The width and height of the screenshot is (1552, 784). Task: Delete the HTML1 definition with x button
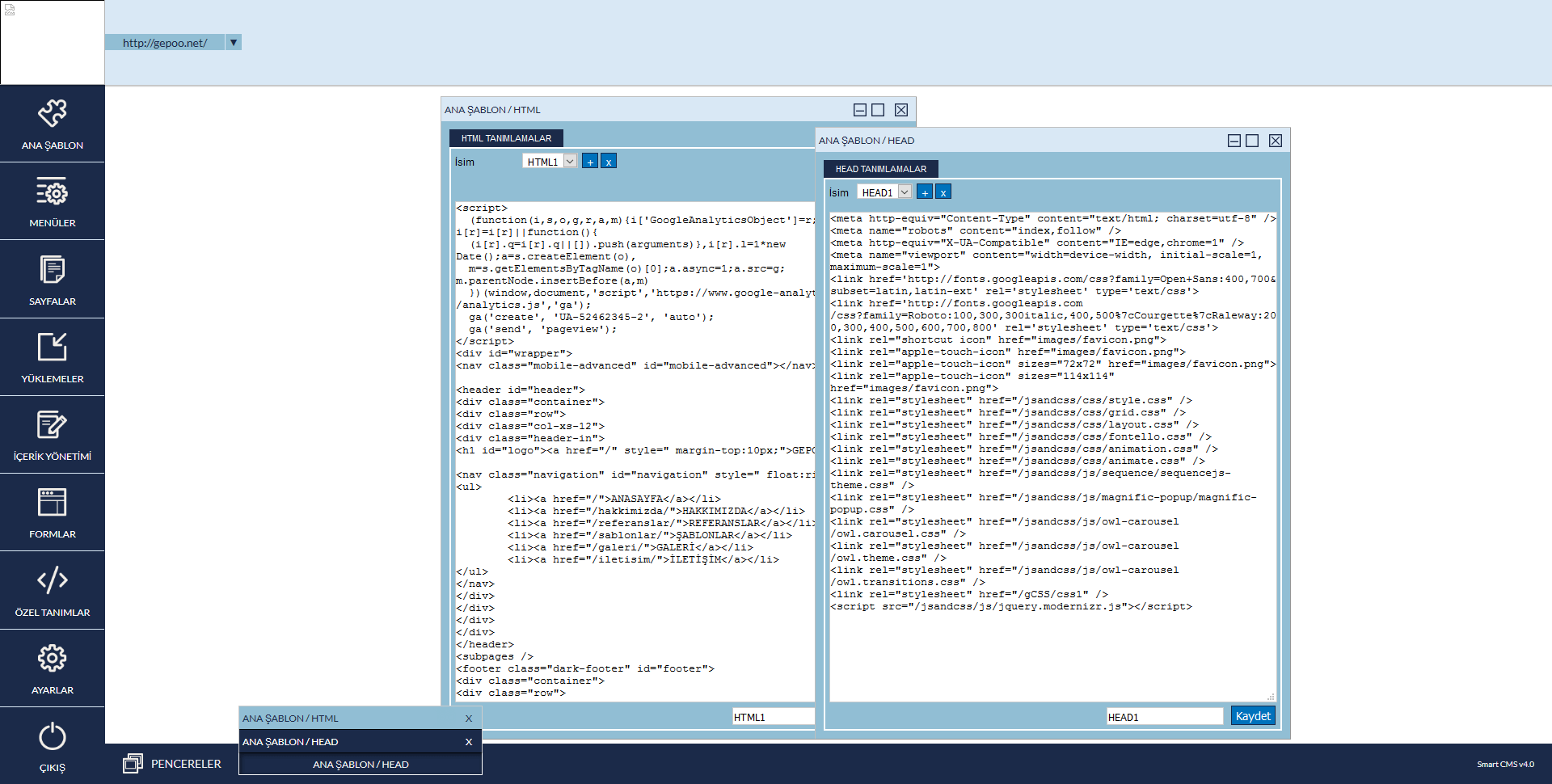[x=609, y=162]
